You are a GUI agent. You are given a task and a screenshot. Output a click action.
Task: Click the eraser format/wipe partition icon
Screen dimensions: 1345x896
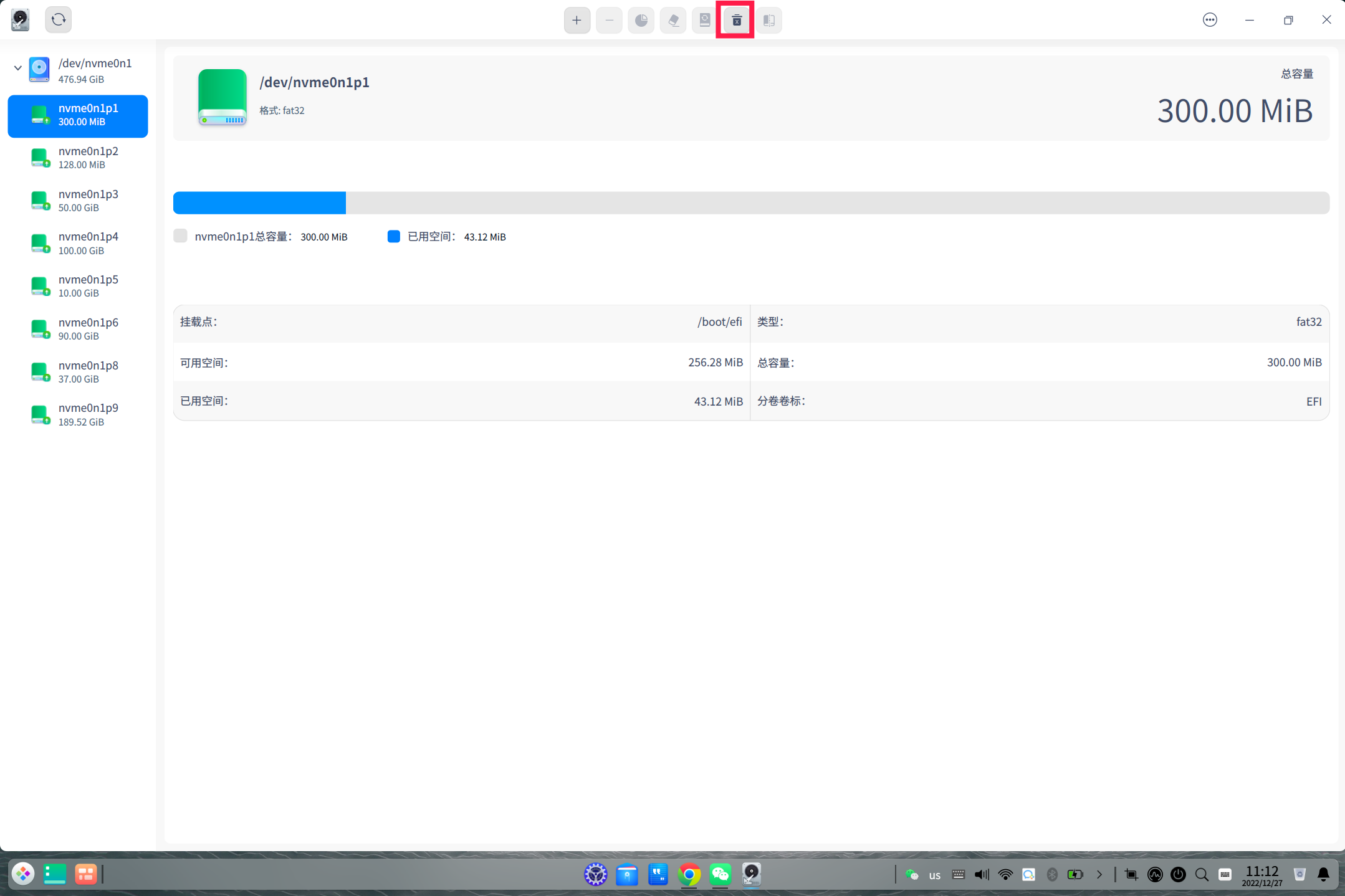click(673, 20)
